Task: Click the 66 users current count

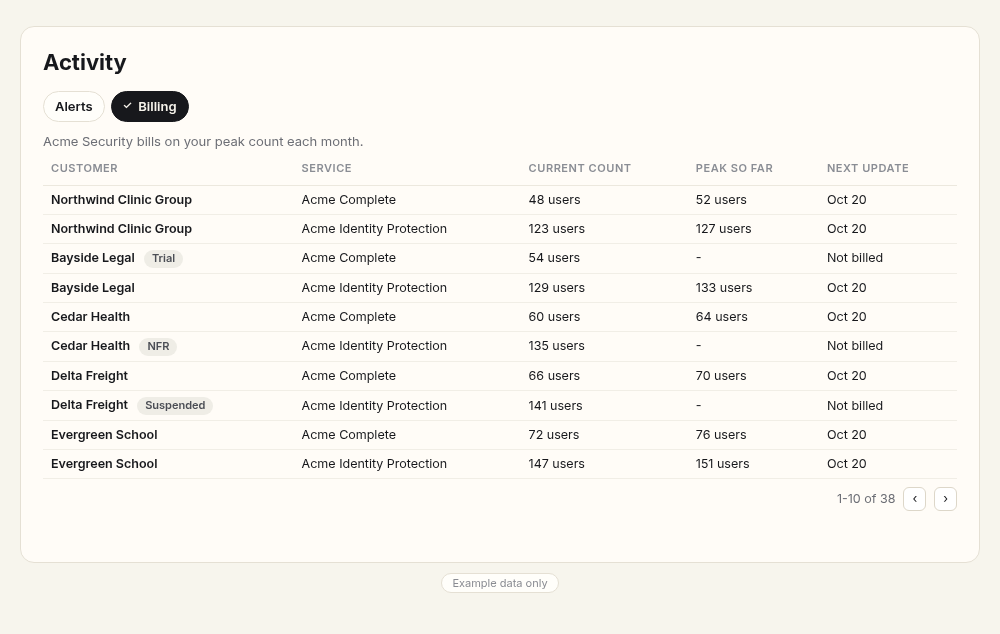Action: [554, 376]
